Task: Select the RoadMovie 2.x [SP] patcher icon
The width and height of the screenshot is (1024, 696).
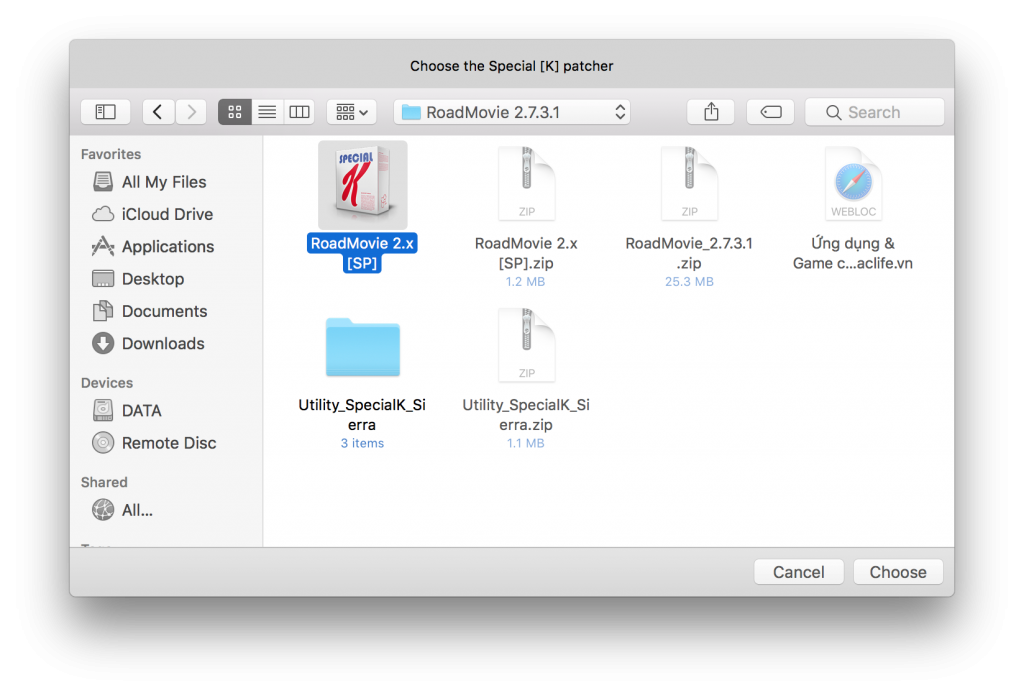Action: 362,185
